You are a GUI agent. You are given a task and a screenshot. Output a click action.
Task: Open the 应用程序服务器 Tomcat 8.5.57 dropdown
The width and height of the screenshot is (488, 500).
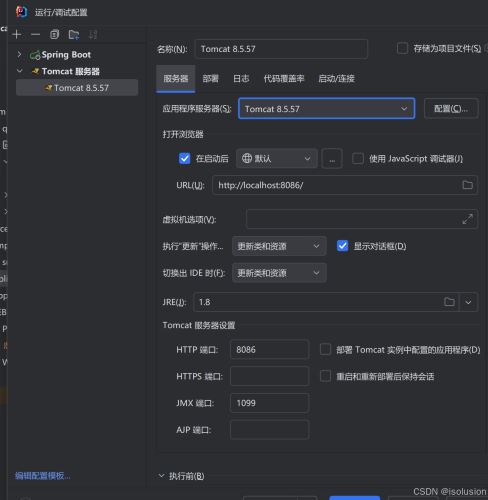point(327,108)
